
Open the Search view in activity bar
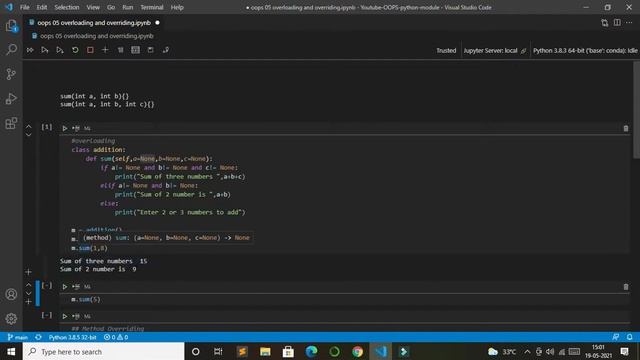click(x=11, y=50)
